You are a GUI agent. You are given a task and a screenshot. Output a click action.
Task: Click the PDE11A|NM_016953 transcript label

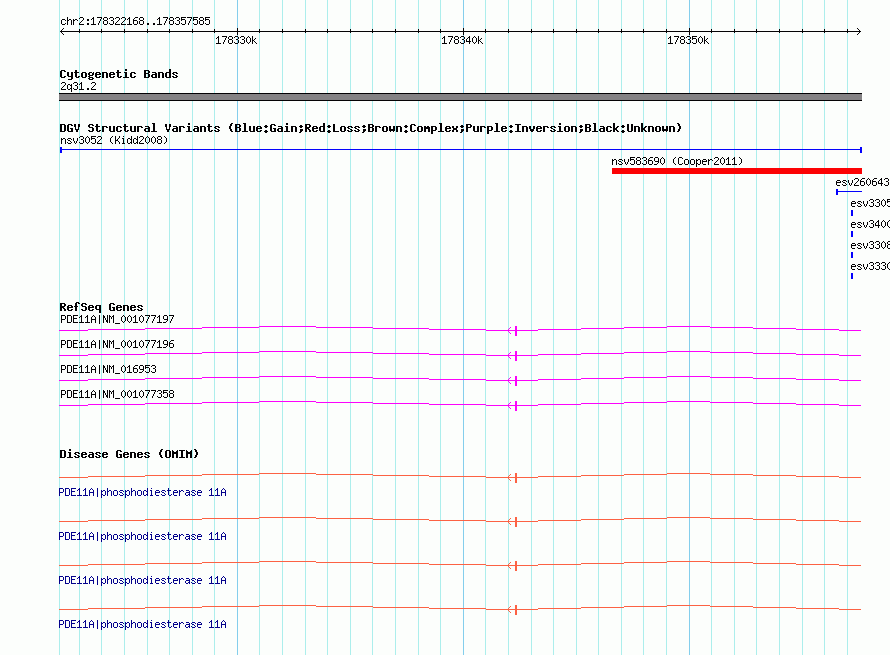pos(108,369)
